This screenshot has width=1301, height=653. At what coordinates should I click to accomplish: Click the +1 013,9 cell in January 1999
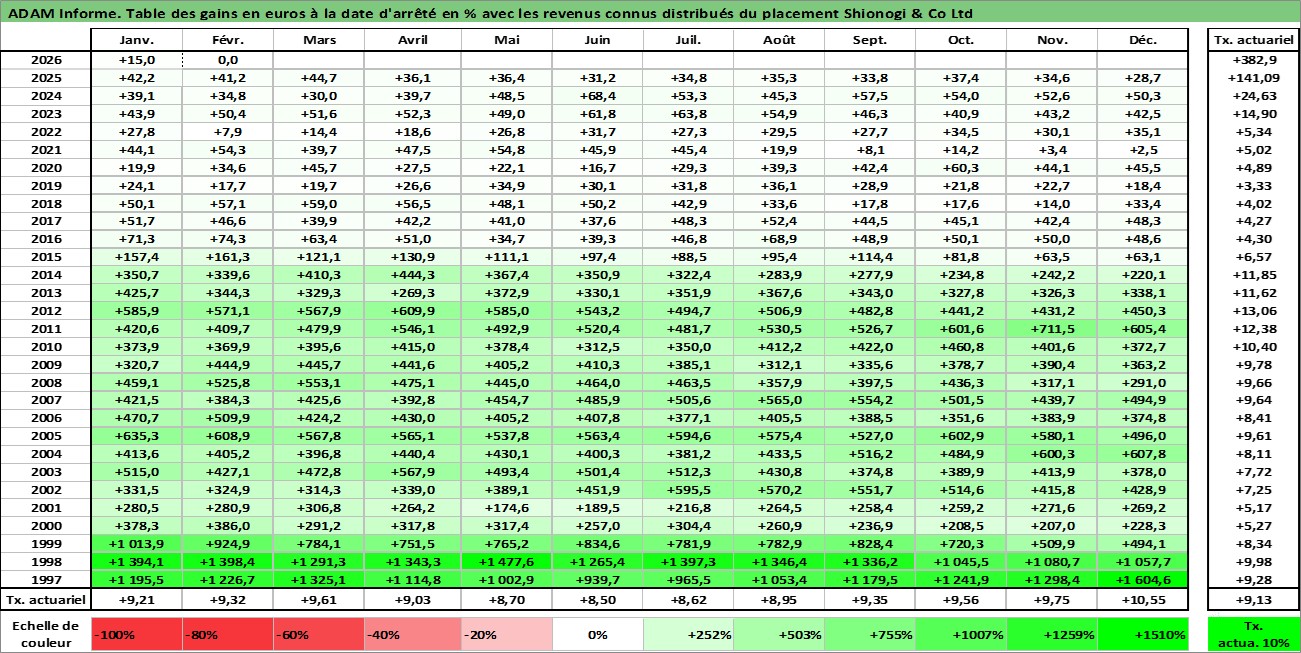click(137, 544)
